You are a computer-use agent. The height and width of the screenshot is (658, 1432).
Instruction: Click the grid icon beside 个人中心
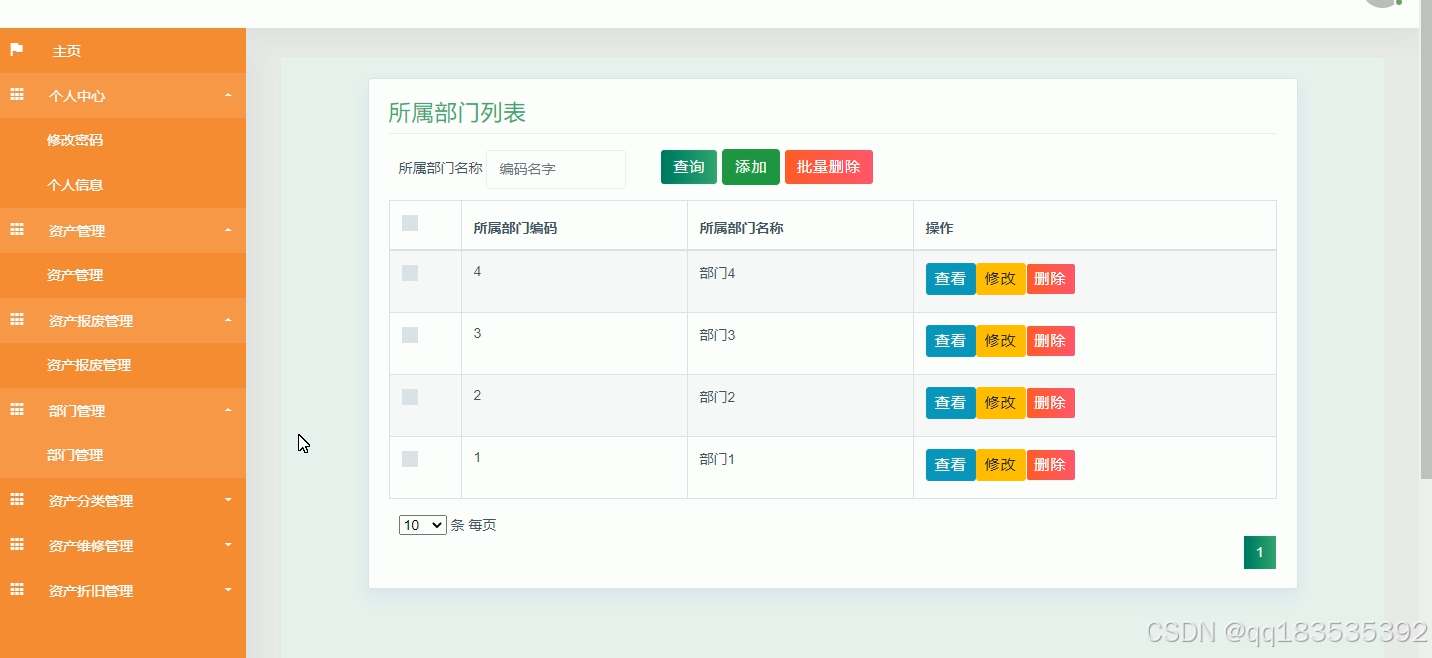point(15,94)
